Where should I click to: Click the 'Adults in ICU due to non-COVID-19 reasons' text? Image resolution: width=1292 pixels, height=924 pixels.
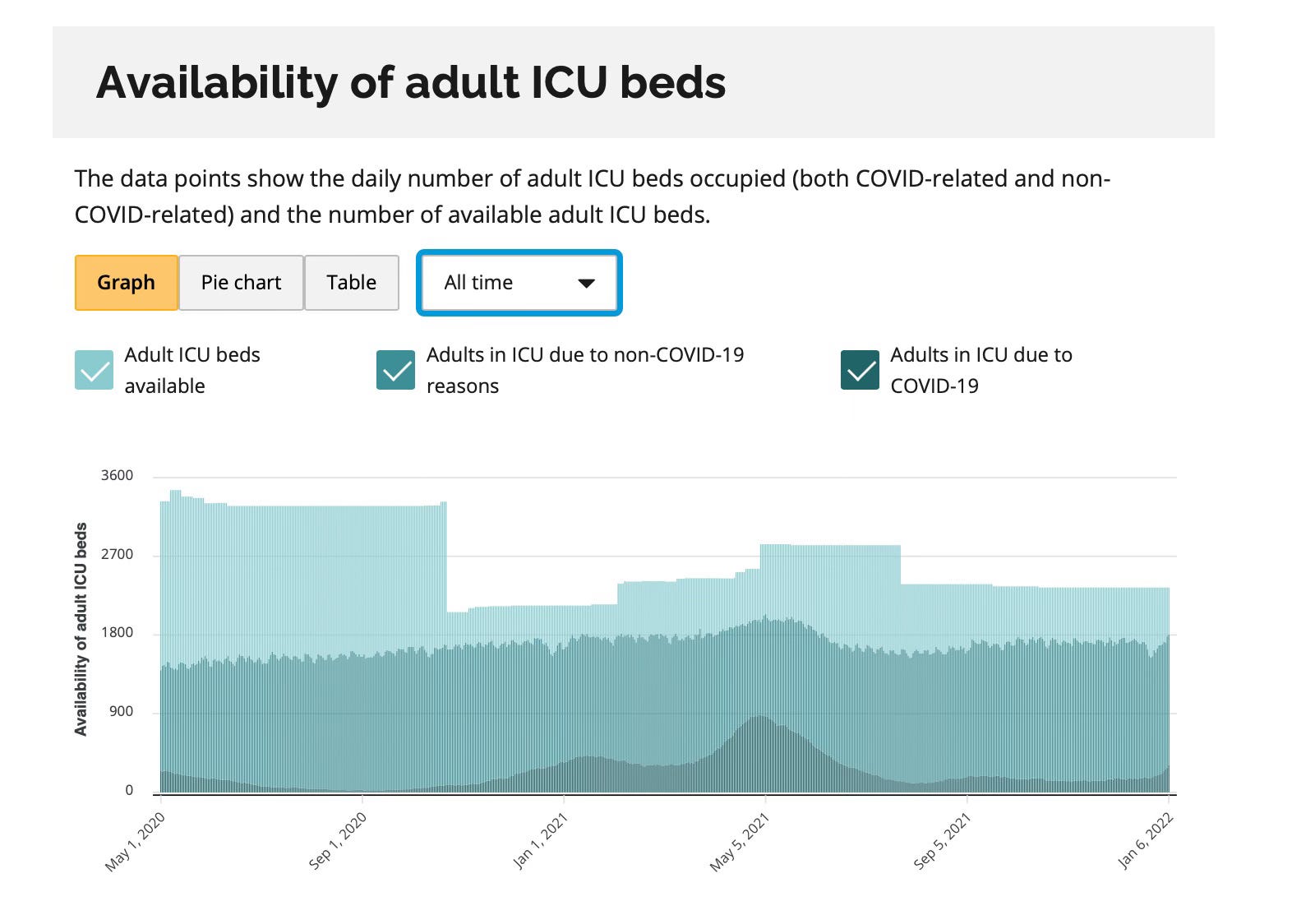584,370
